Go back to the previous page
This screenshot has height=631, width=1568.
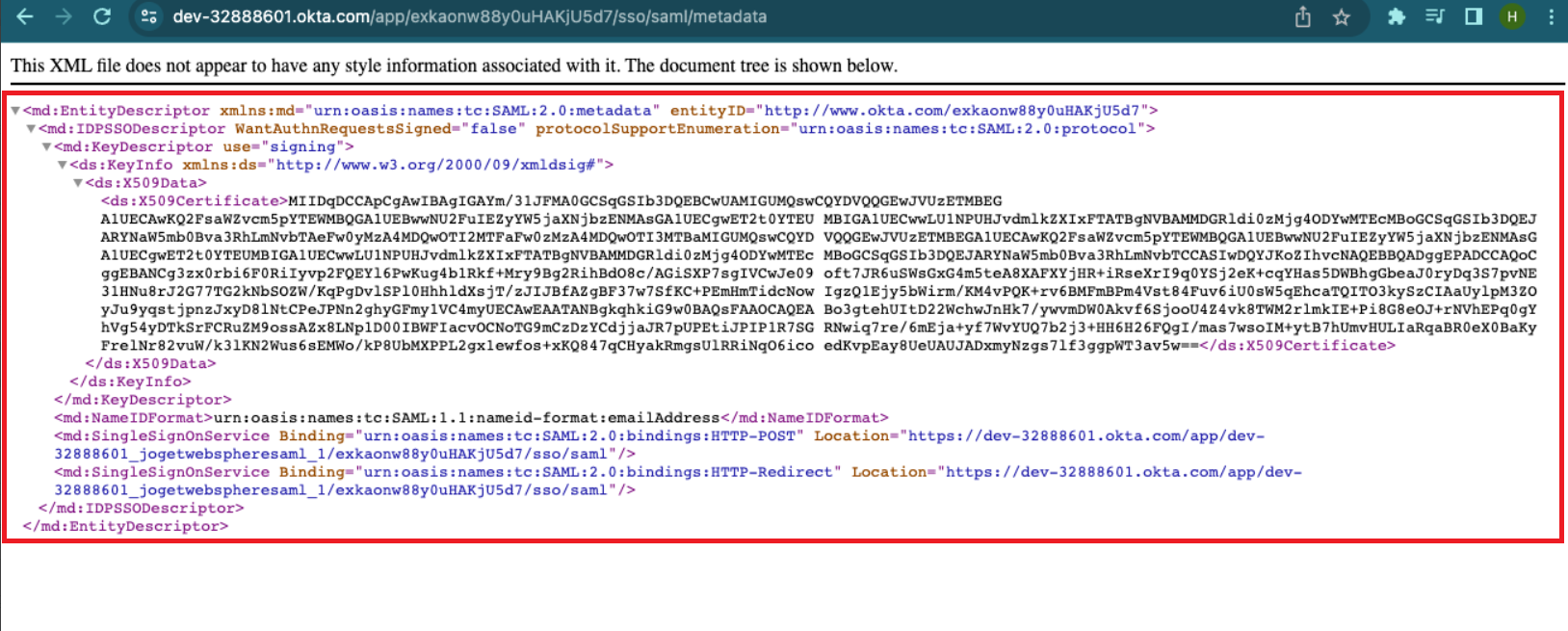coord(25,16)
